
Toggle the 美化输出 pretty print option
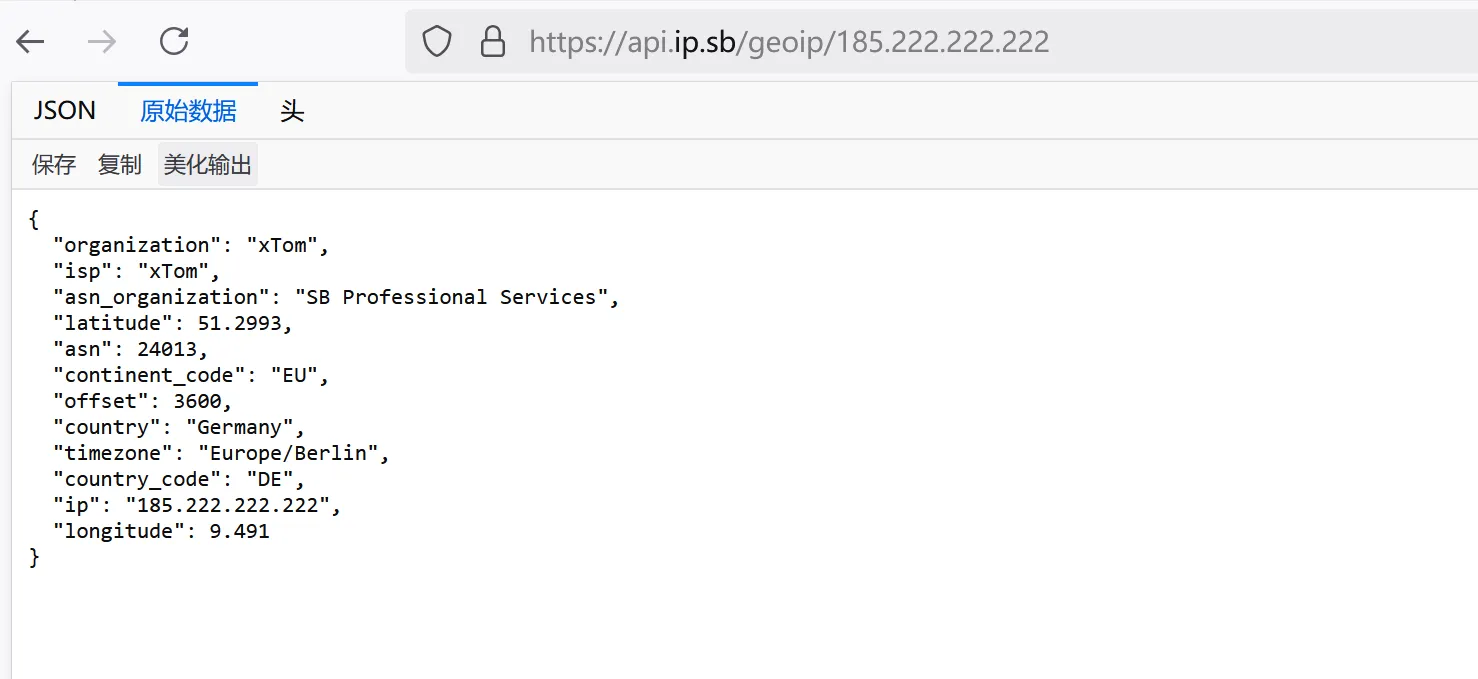pyautogui.click(x=208, y=165)
